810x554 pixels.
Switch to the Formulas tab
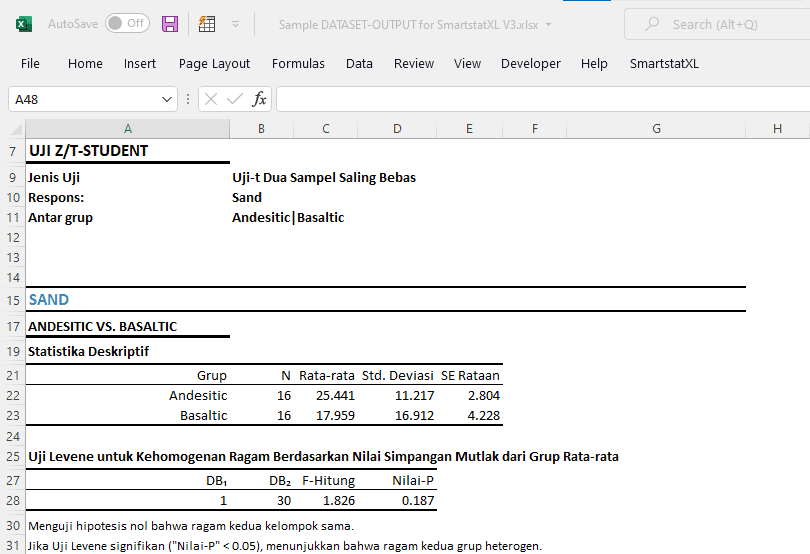click(298, 63)
